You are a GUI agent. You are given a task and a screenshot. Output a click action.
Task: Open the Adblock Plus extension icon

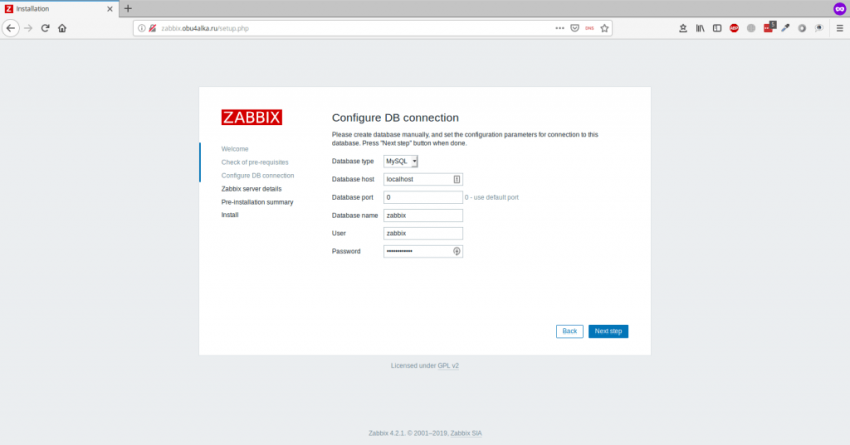[734, 28]
